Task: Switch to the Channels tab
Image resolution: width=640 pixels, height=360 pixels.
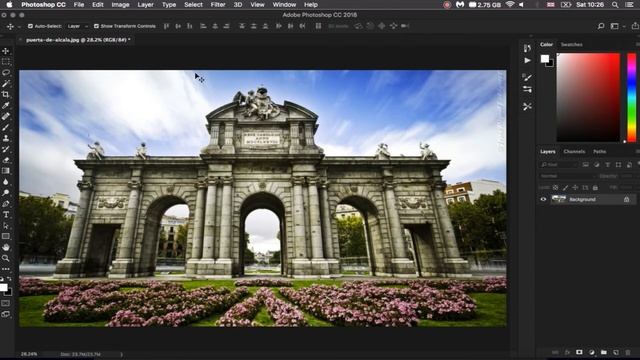Action: 574,151
